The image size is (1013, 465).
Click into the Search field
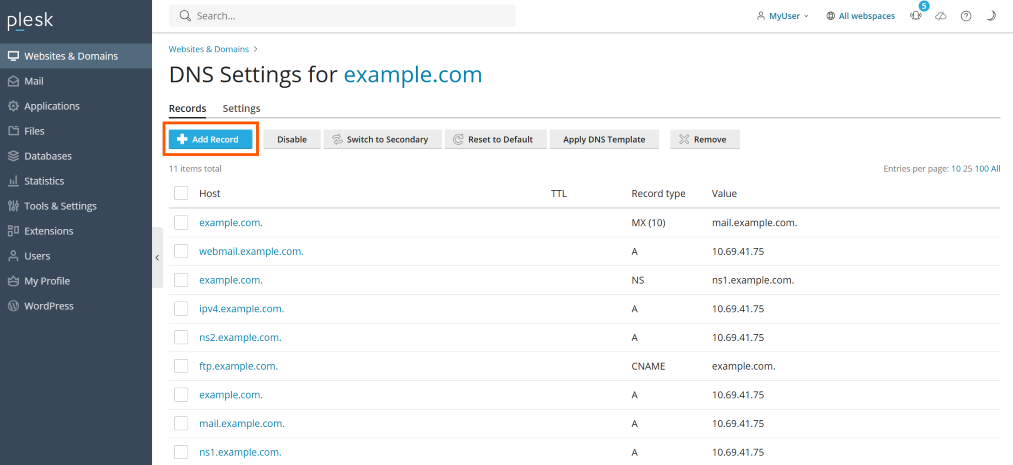(x=350, y=16)
